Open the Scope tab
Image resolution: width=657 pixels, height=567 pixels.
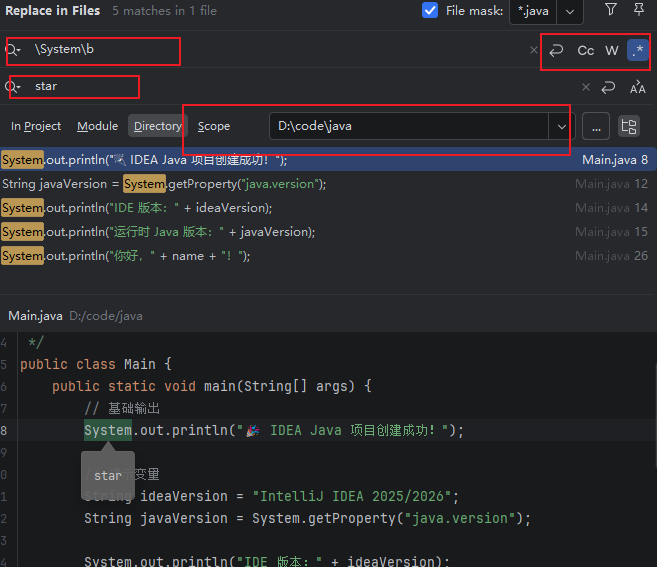pos(214,126)
